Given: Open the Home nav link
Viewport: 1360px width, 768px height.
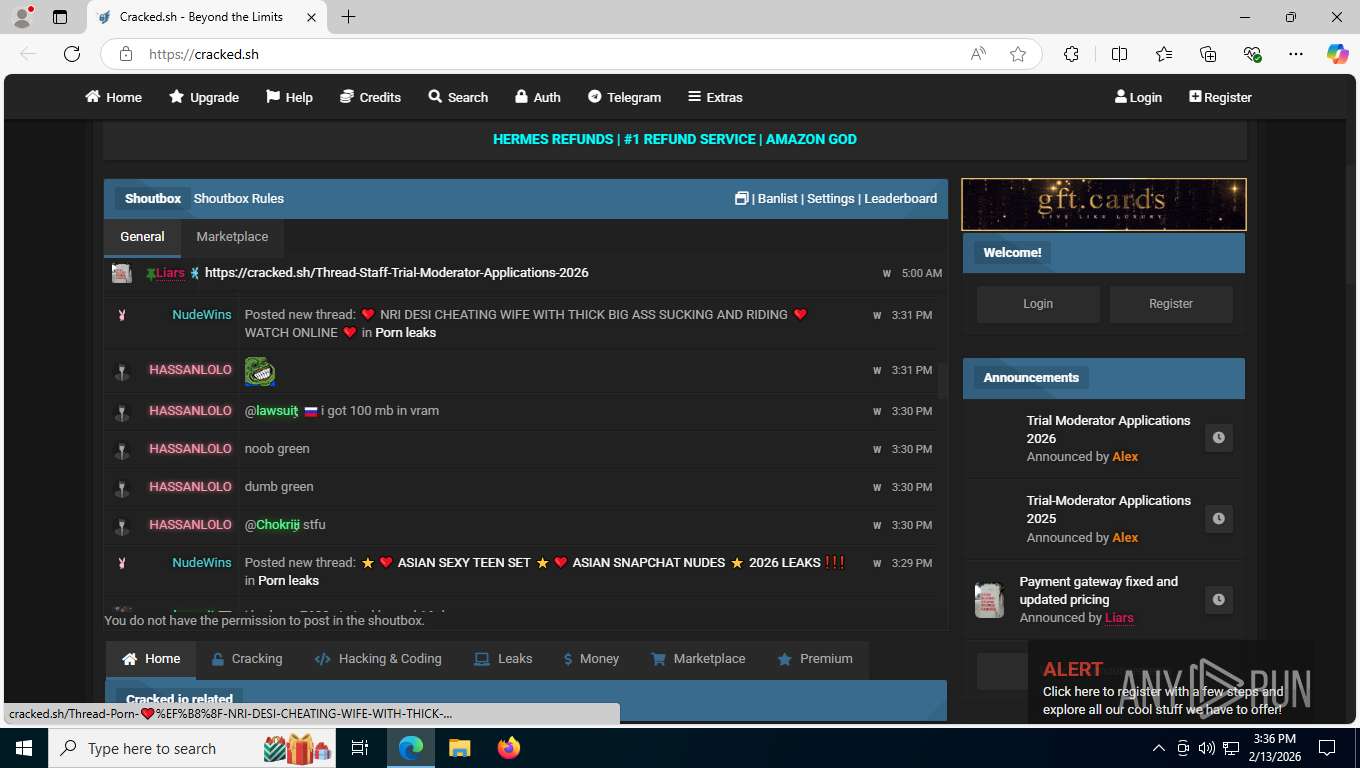Looking at the screenshot, I should pos(113,97).
